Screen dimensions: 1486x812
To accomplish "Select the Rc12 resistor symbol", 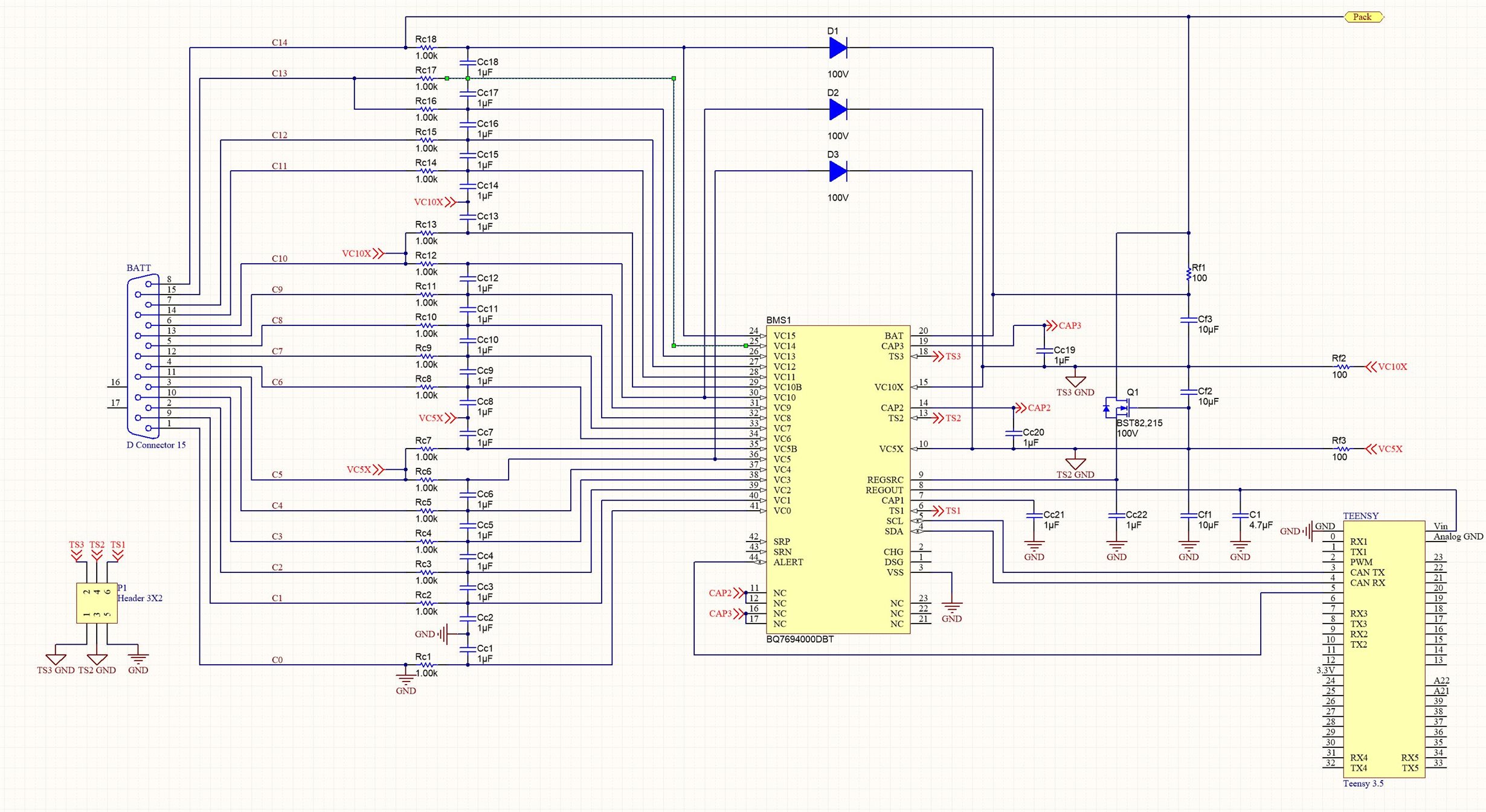I will pyautogui.click(x=426, y=264).
